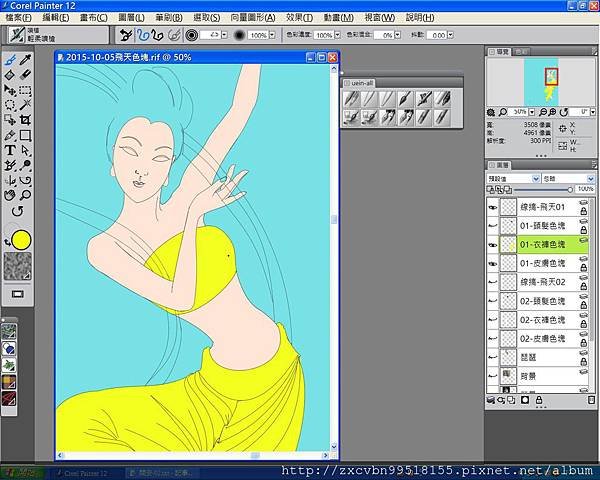The width and height of the screenshot is (600, 480).
Task: Select the Lasso tool
Action: point(10,105)
